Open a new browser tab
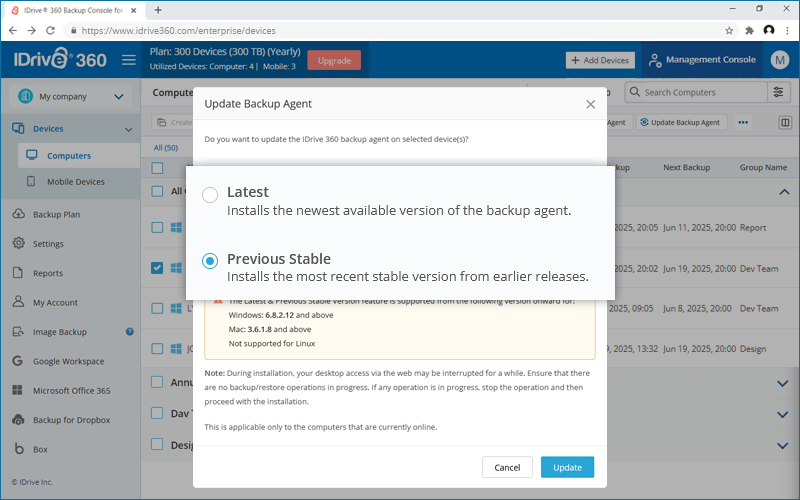 [158, 10]
